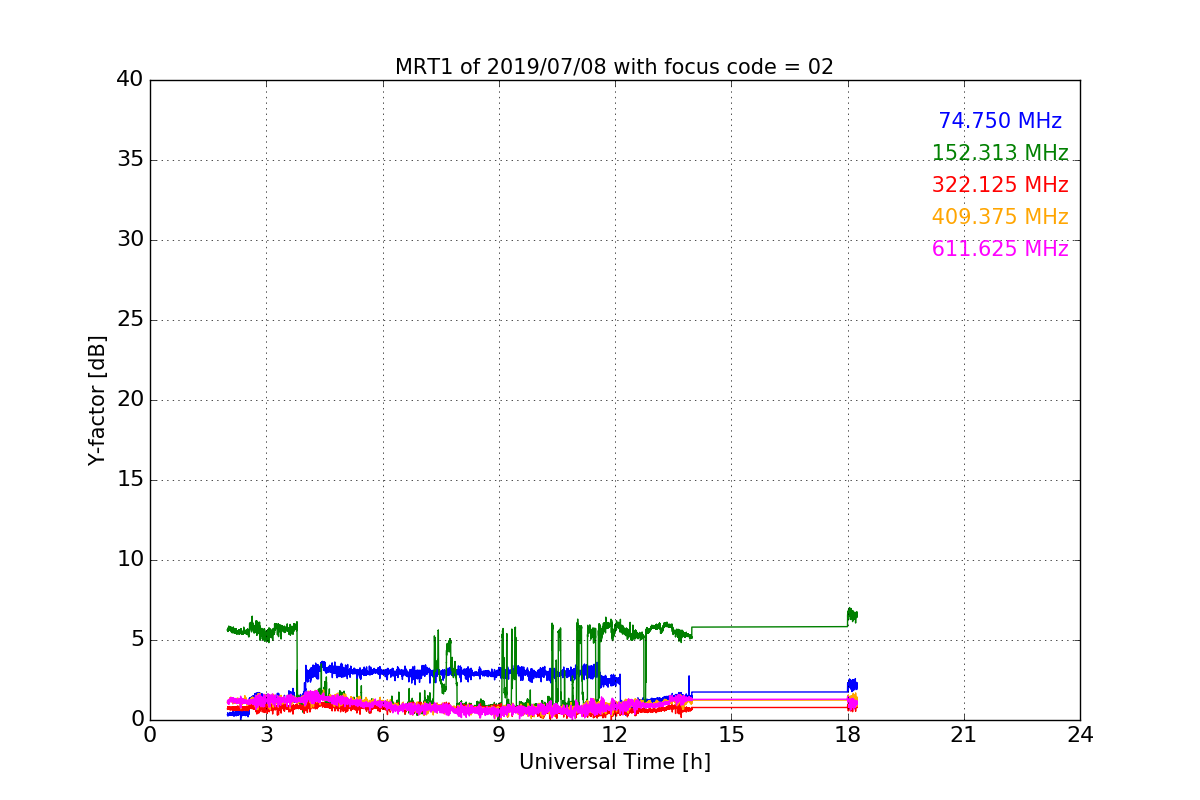Click the x-axis tick label 3

(x=266, y=735)
